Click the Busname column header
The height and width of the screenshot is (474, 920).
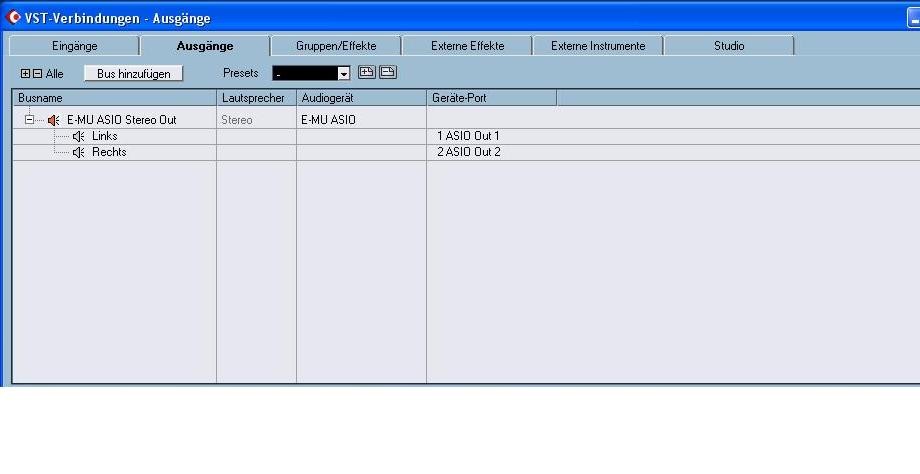coord(114,98)
